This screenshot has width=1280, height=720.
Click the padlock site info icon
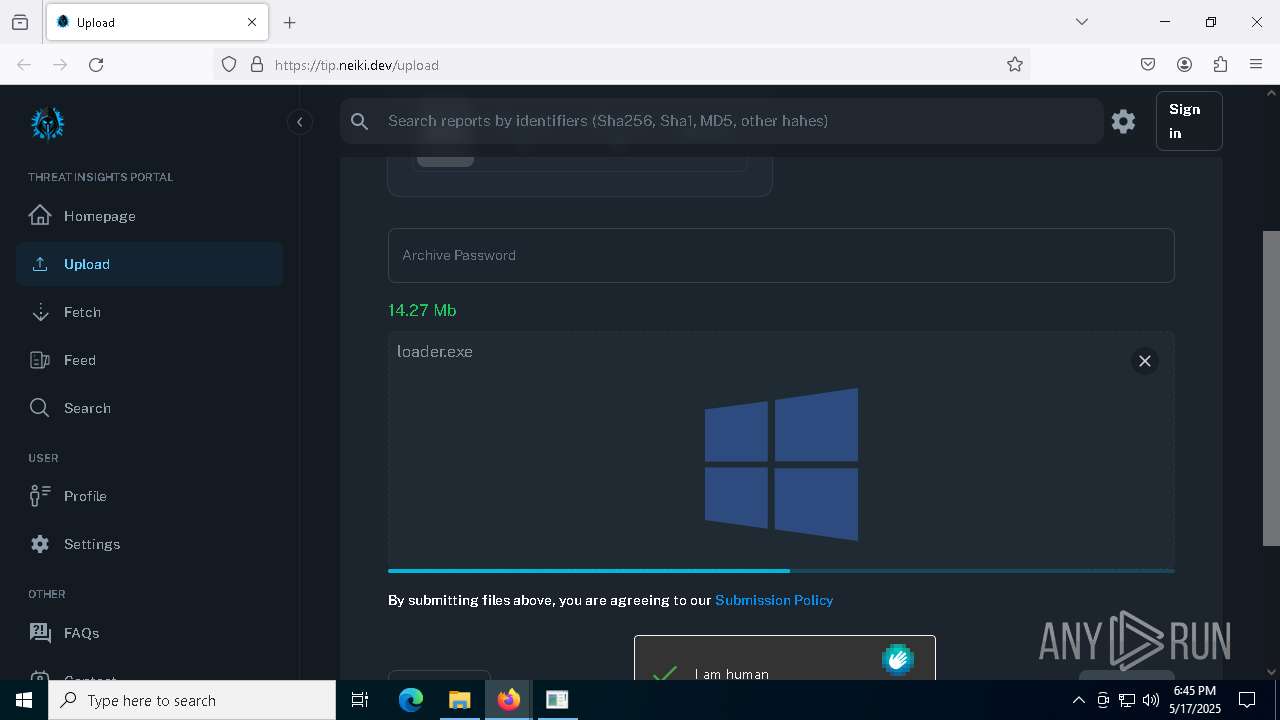click(257, 64)
